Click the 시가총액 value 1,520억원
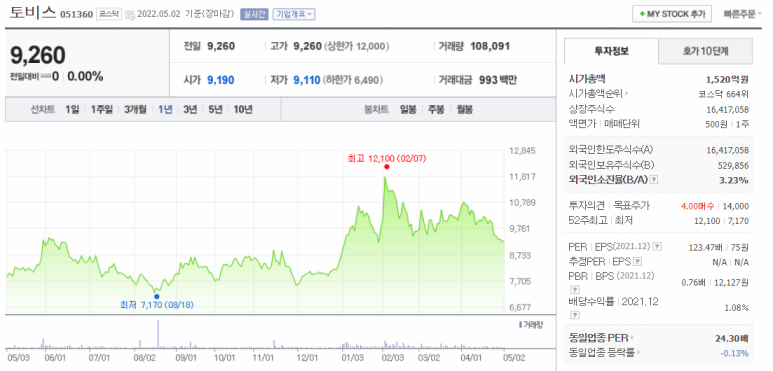Image resolution: width=773 pixels, height=371 pixels. 727,78
